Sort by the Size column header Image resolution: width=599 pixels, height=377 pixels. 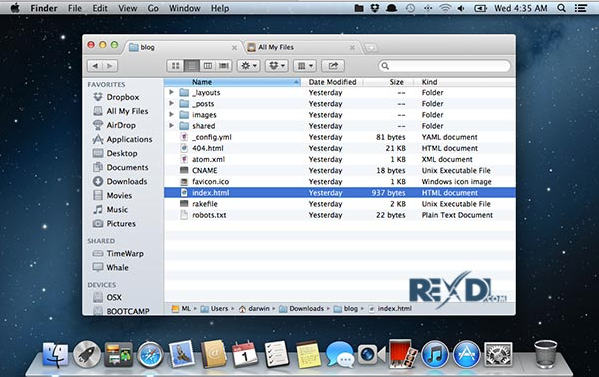tap(389, 82)
